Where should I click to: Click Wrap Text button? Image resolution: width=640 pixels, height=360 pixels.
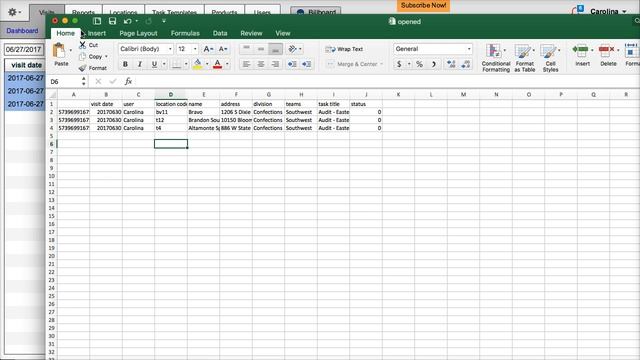pyautogui.click(x=344, y=49)
